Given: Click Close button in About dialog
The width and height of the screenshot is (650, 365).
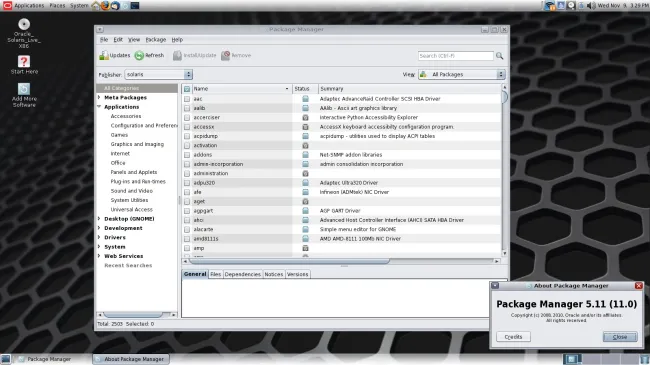Looking at the screenshot, I should [620, 337].
